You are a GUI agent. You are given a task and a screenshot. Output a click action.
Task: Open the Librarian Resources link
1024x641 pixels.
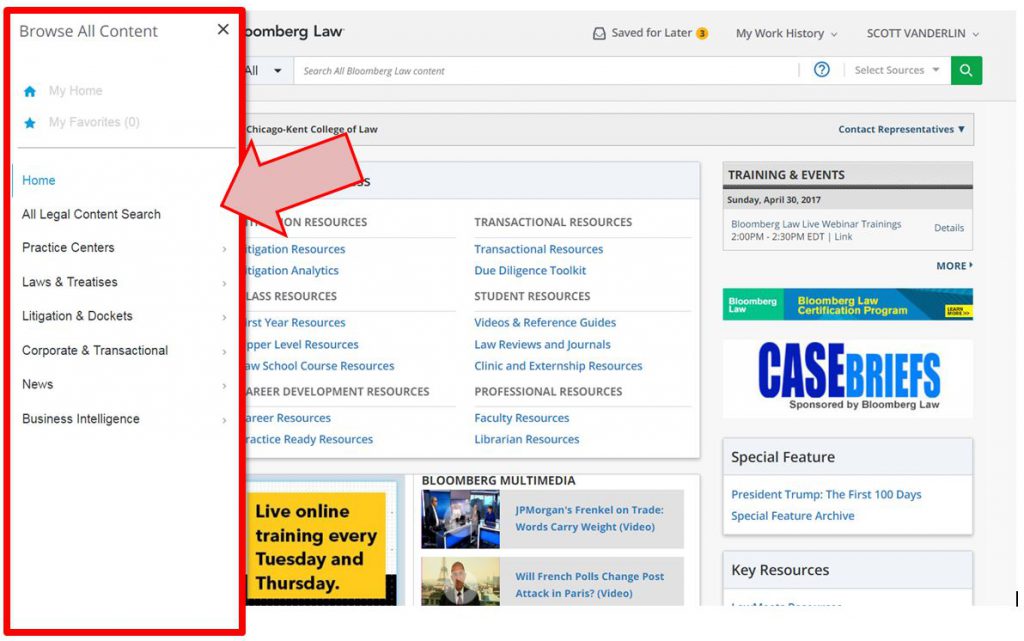[526, 439]
